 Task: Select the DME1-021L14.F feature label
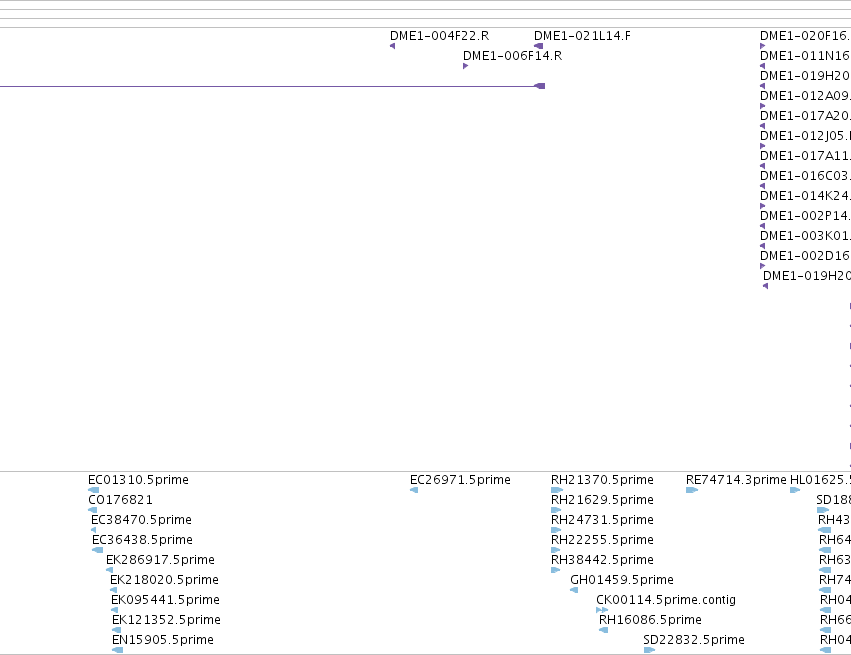pyautogui.click(x=582, y=36)
